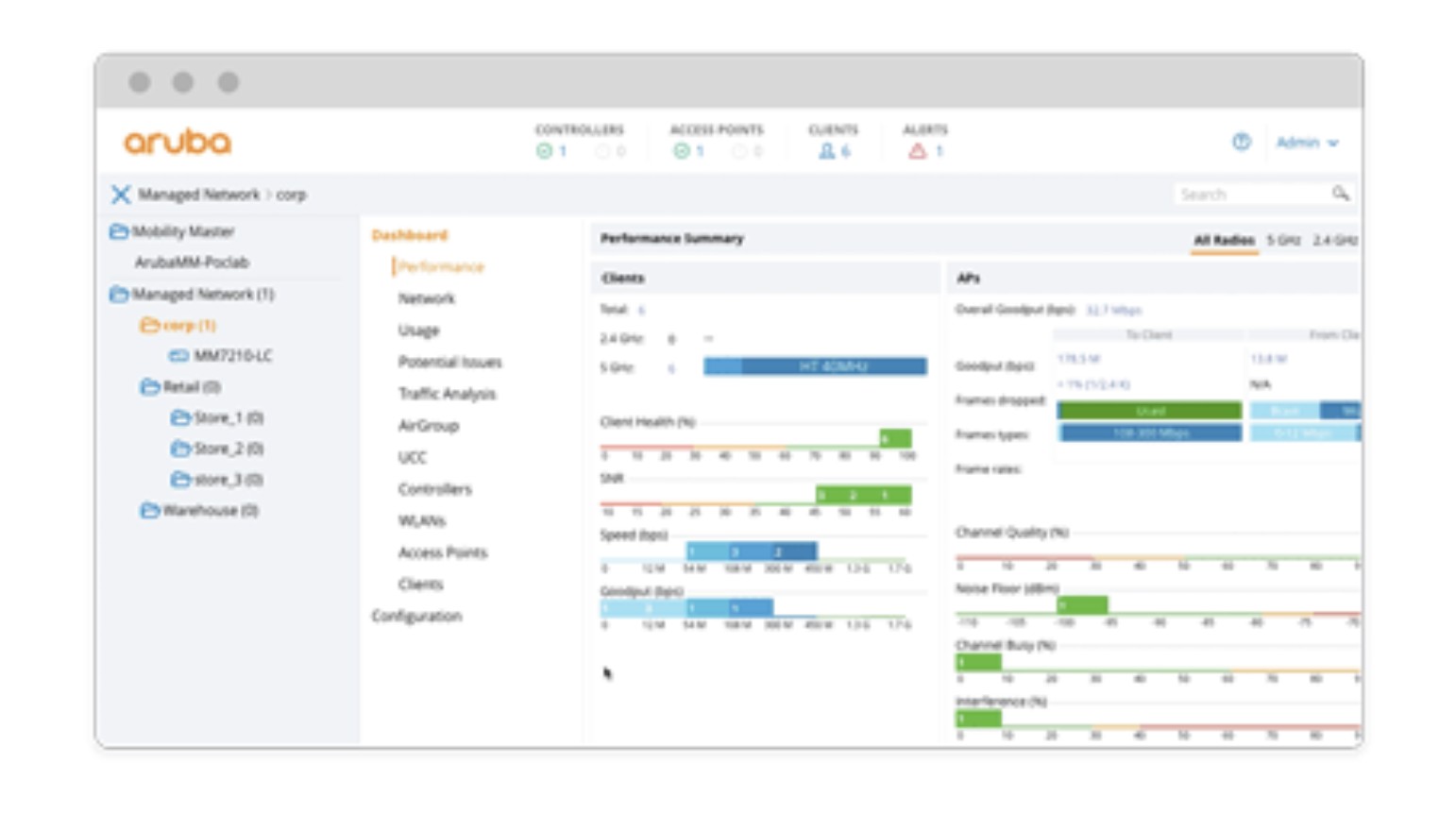Click the Access Points green status icon
1456x814 pixels.
681,151
